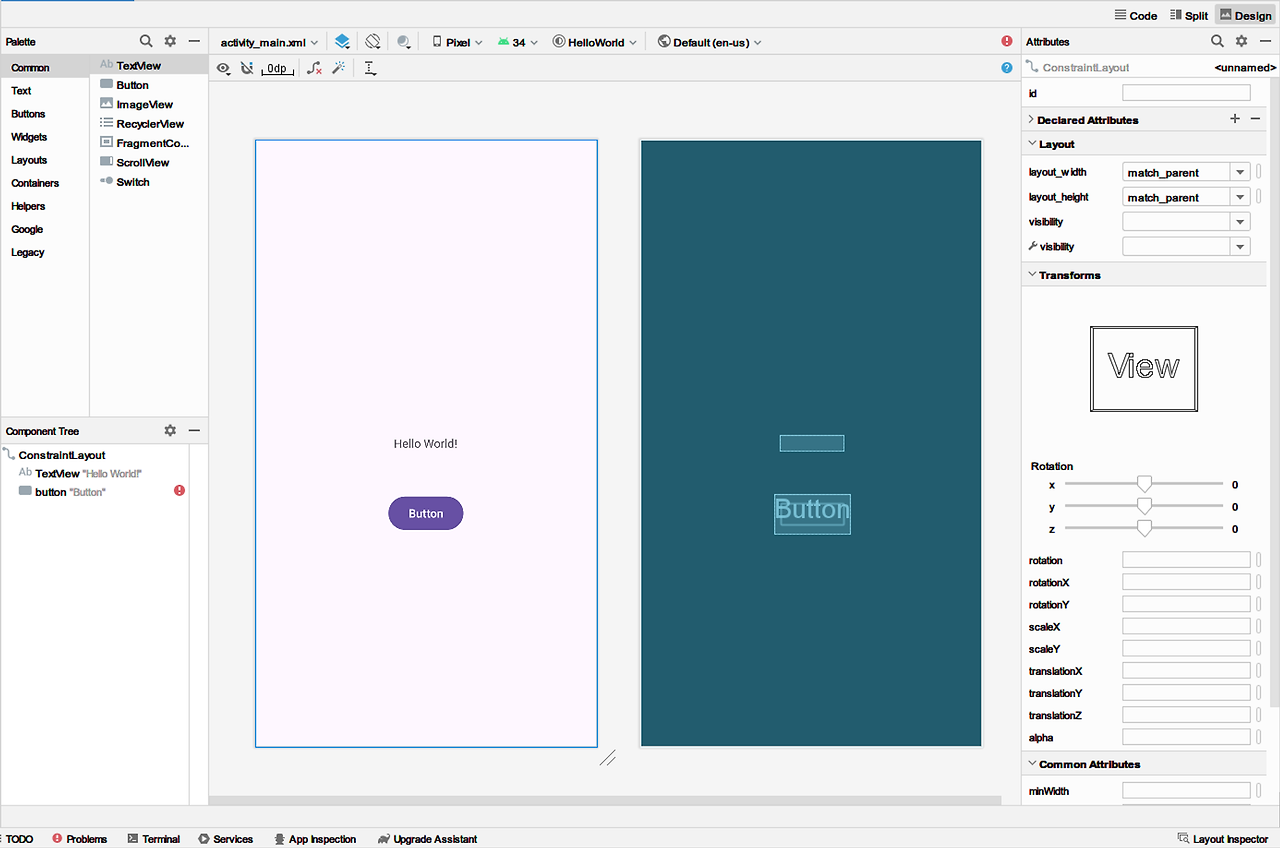
Task: Select Buttons palette category
Action: [x=44, y=114]
